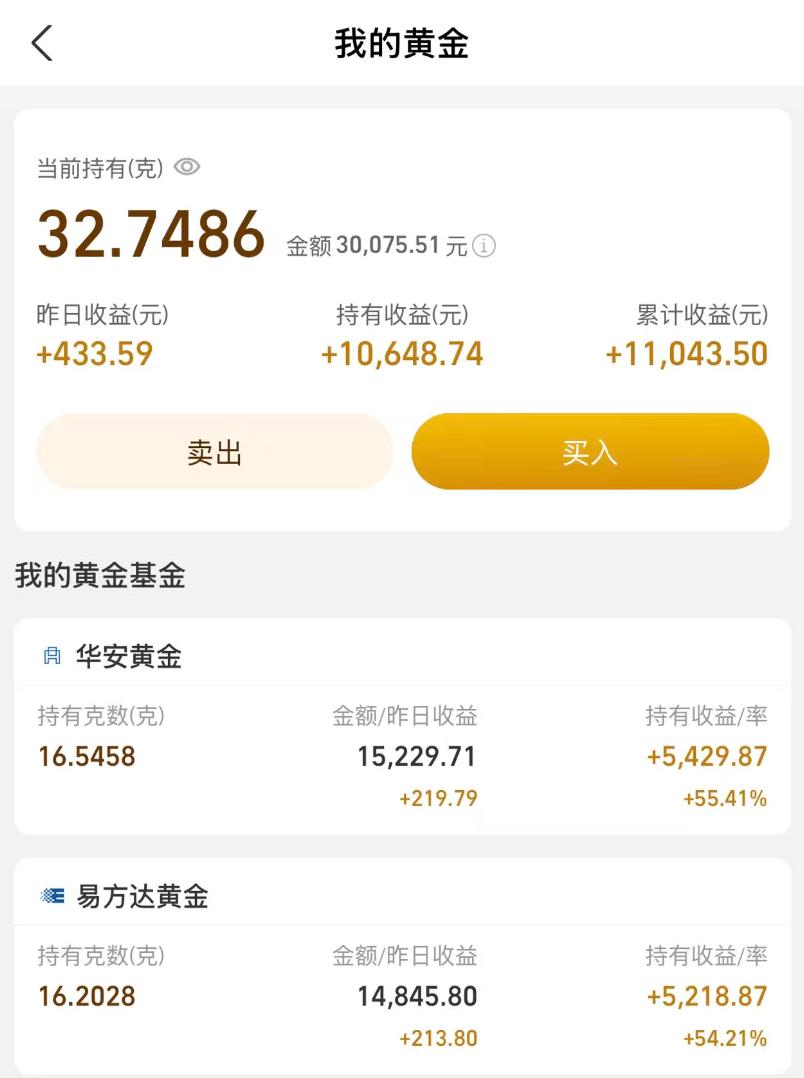Open the 华安黄金 fund name
The height and width of the screenshot is (1078, 804).
tap(128, 656)
